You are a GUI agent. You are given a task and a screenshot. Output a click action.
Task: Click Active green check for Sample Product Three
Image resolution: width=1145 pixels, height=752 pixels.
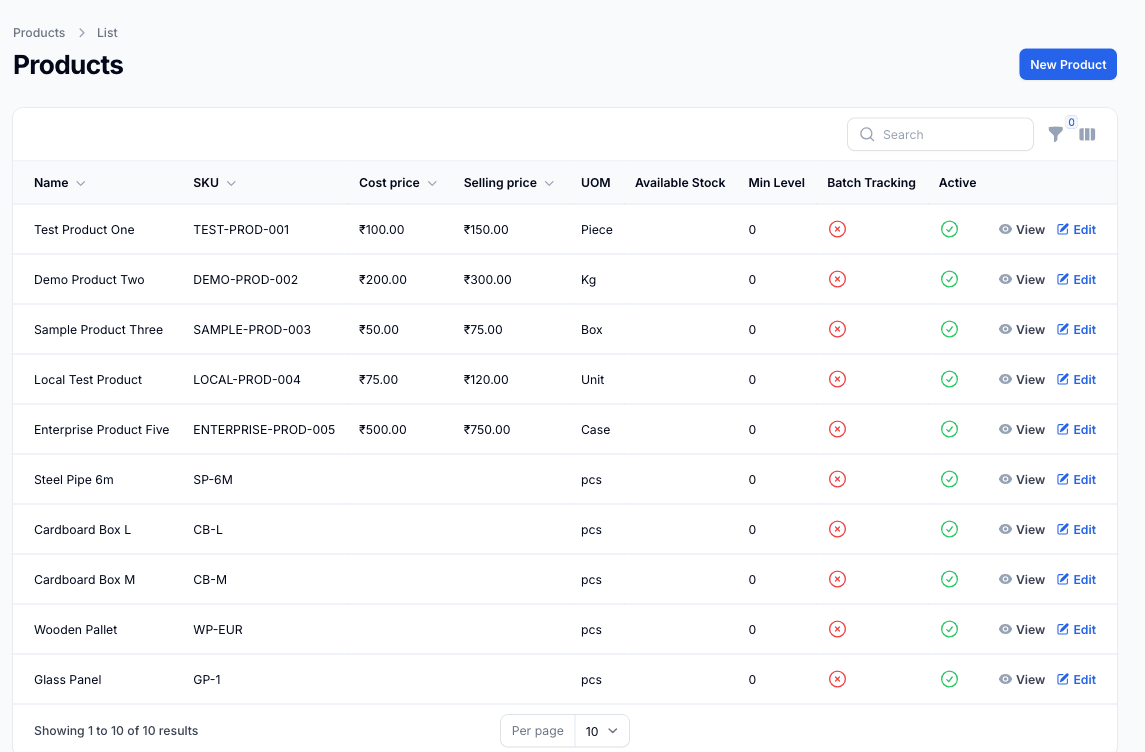949,329
